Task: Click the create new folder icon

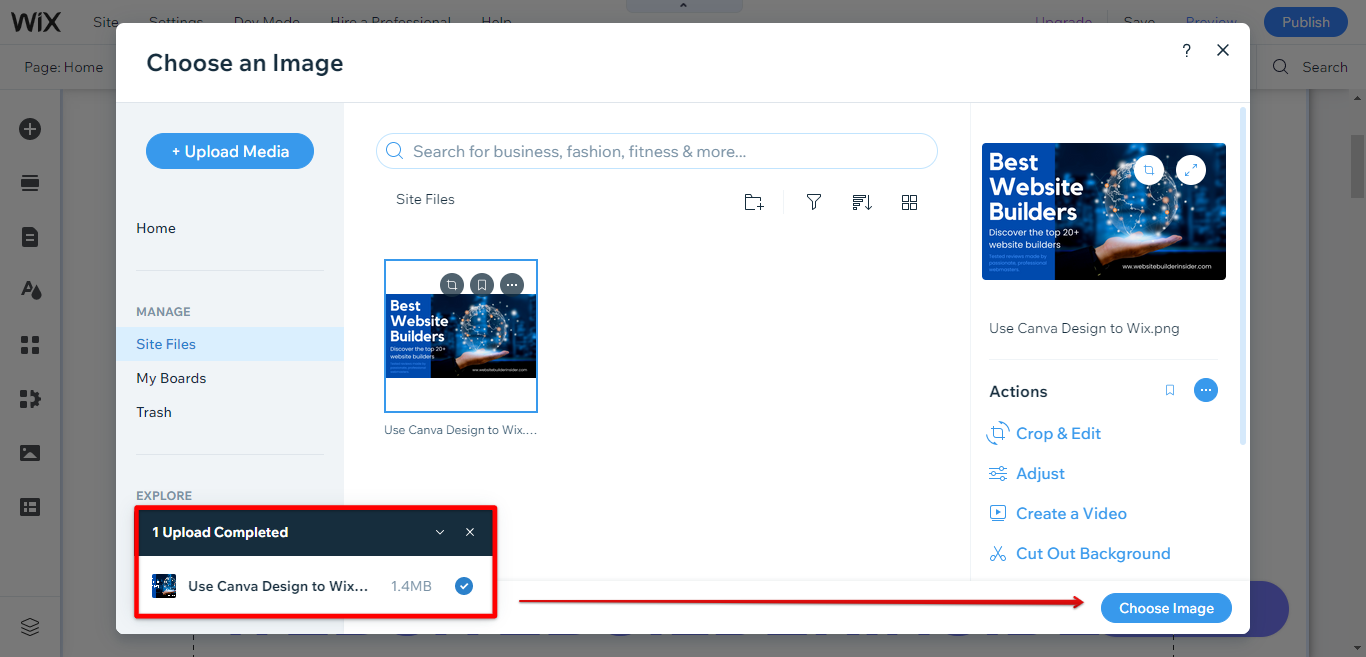Action: [x=754, y=203]
